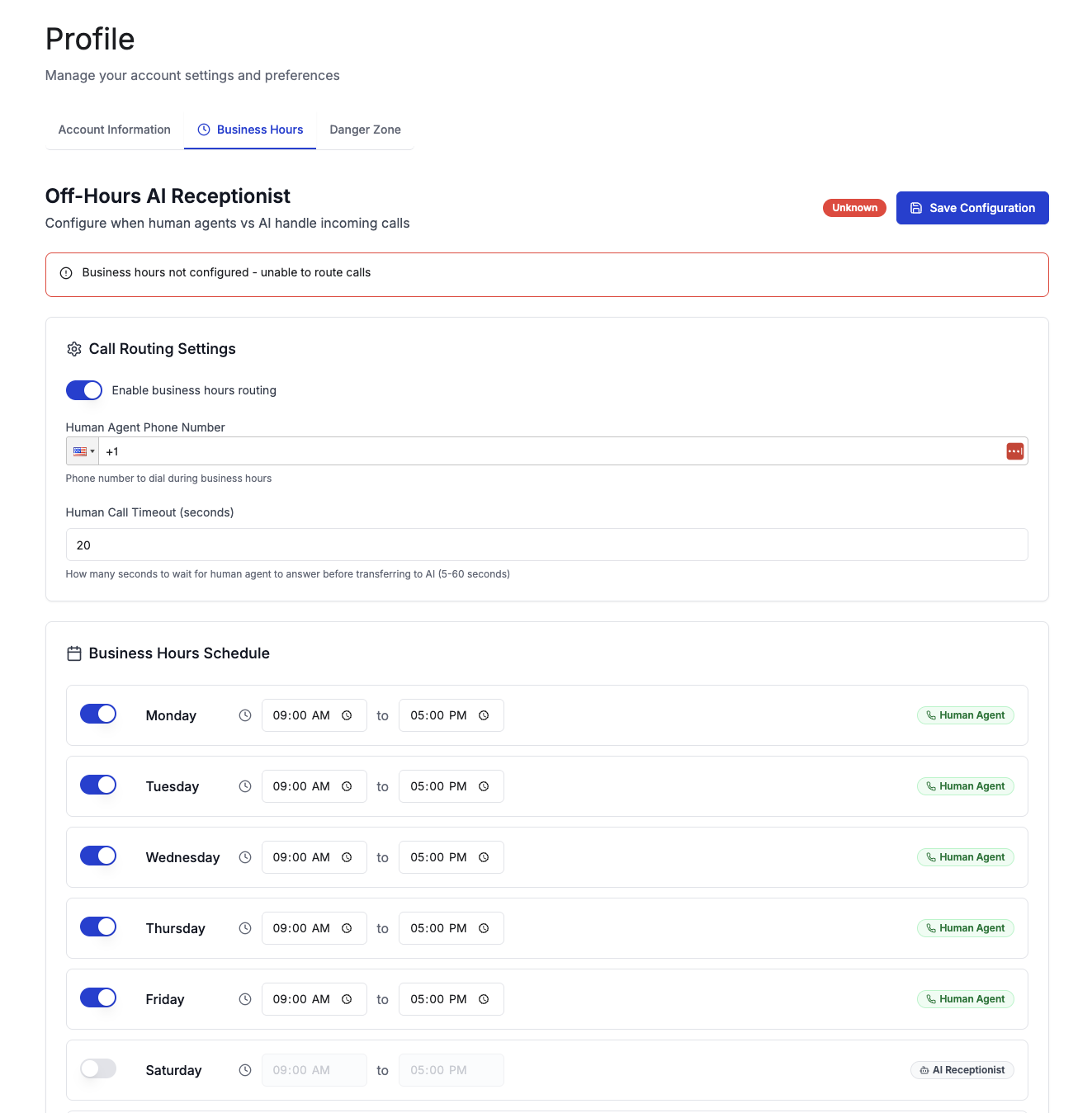
Task: Click the alert icon in the warning banner
Action: pyautogui.click(x=66, y=273)
